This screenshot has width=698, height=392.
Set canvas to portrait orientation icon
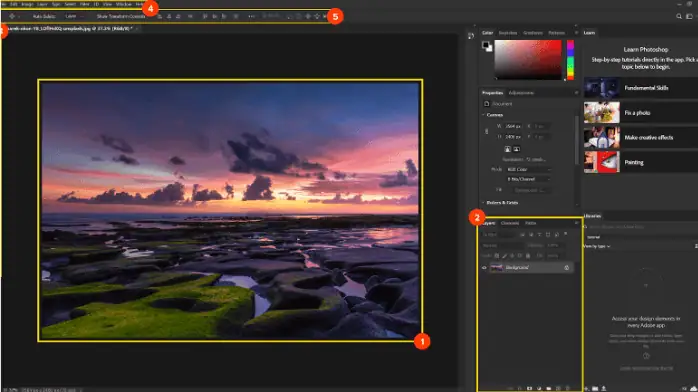(507, 149)
